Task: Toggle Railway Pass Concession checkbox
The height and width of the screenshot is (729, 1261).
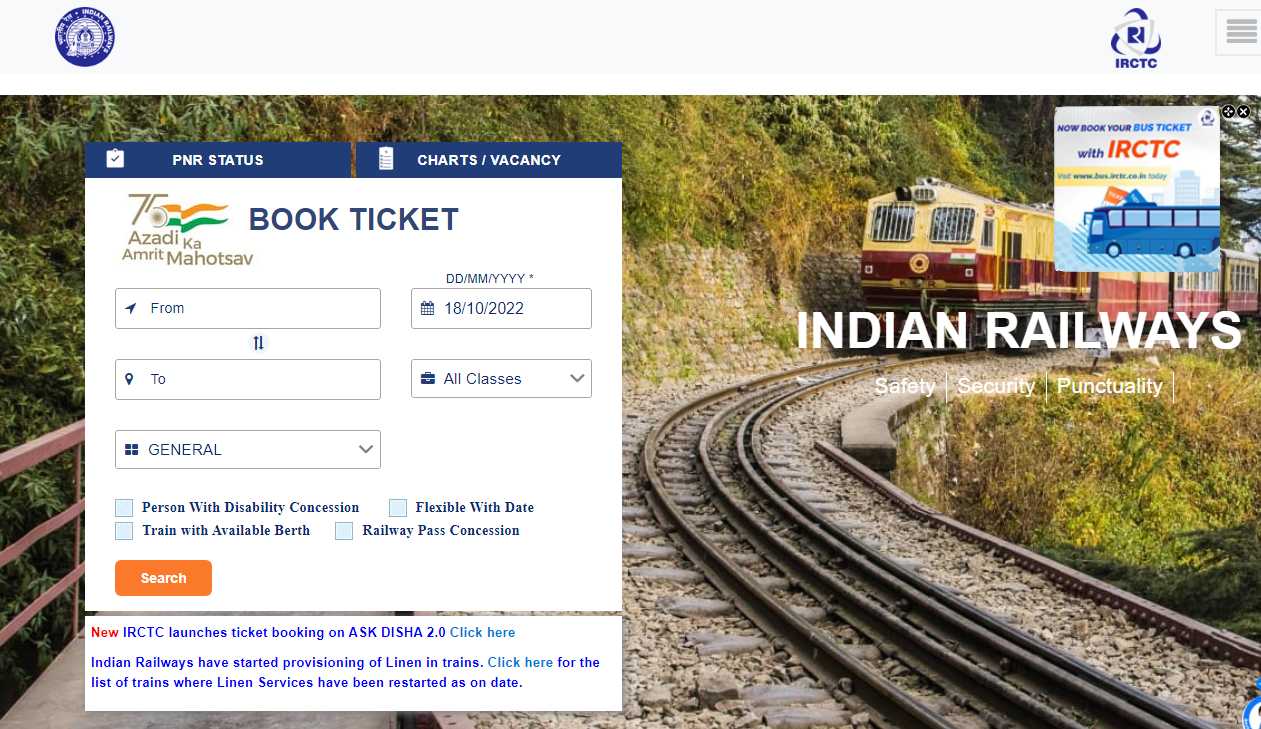Action: 344,531
